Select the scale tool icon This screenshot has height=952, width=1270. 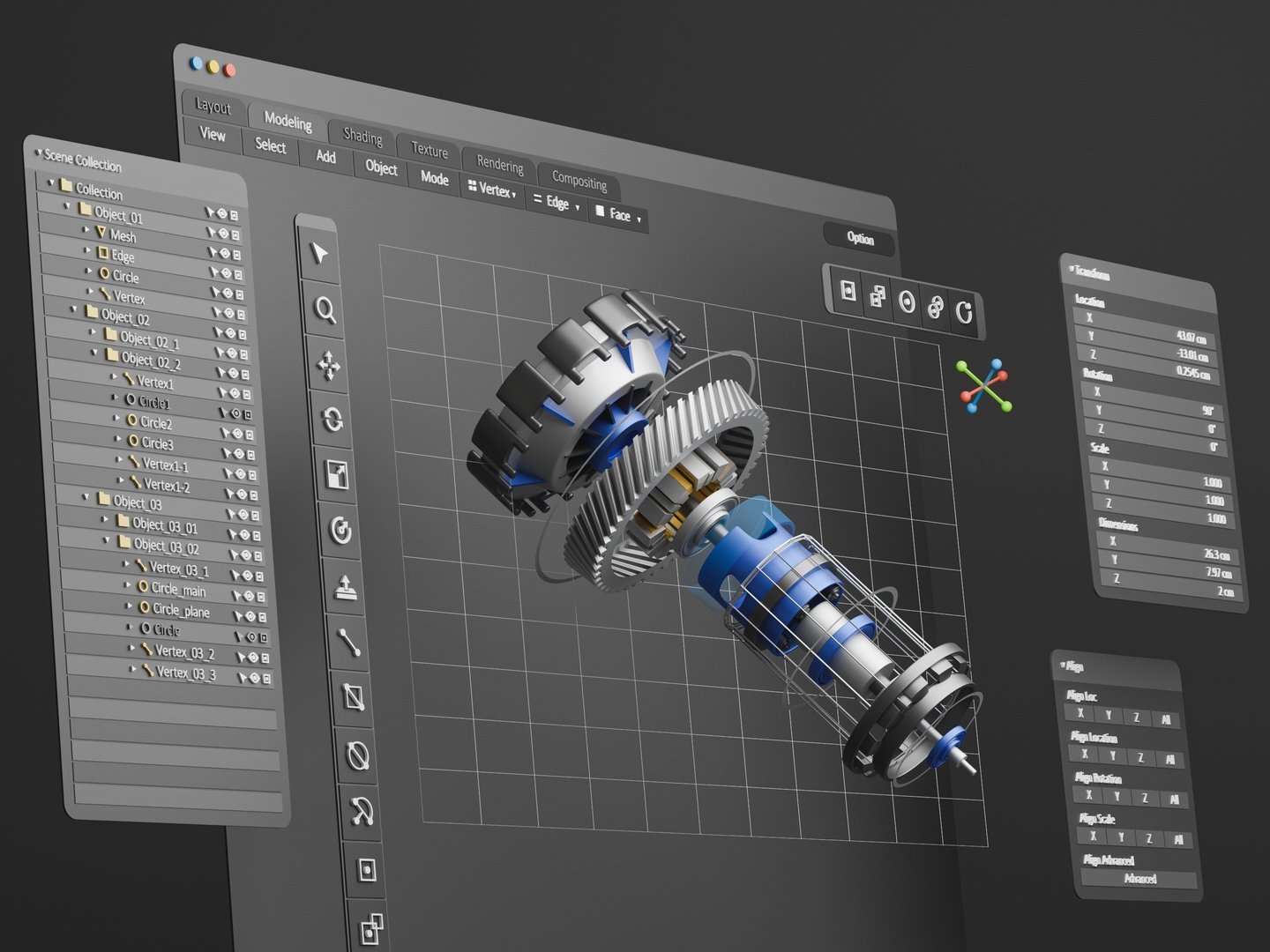337,475
